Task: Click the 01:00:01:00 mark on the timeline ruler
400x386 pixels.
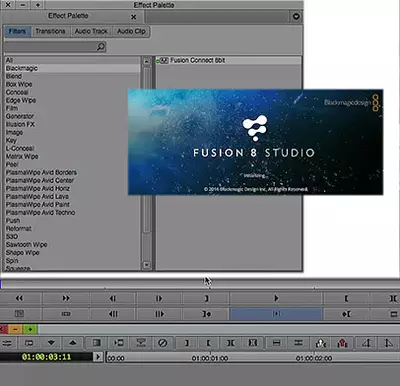Action: (x=210, y=359)
